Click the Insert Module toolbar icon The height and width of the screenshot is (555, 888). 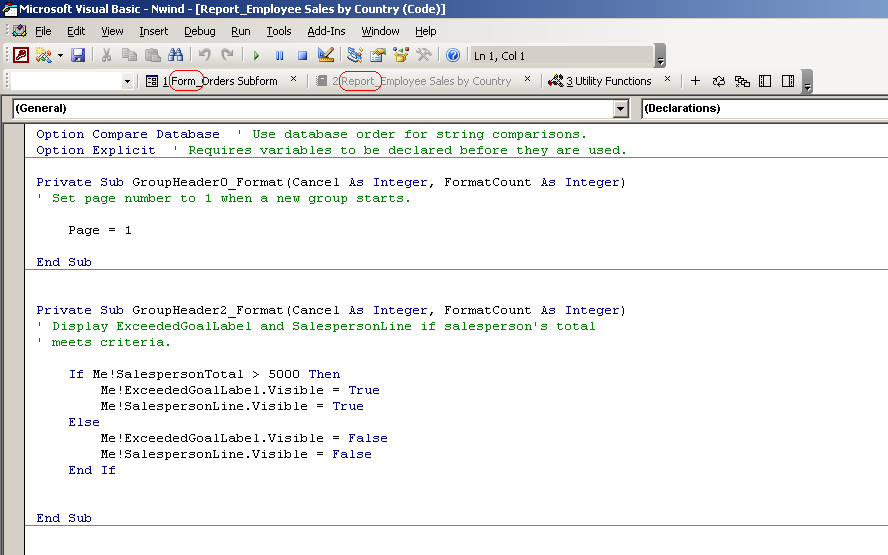[x=44, y=55]
